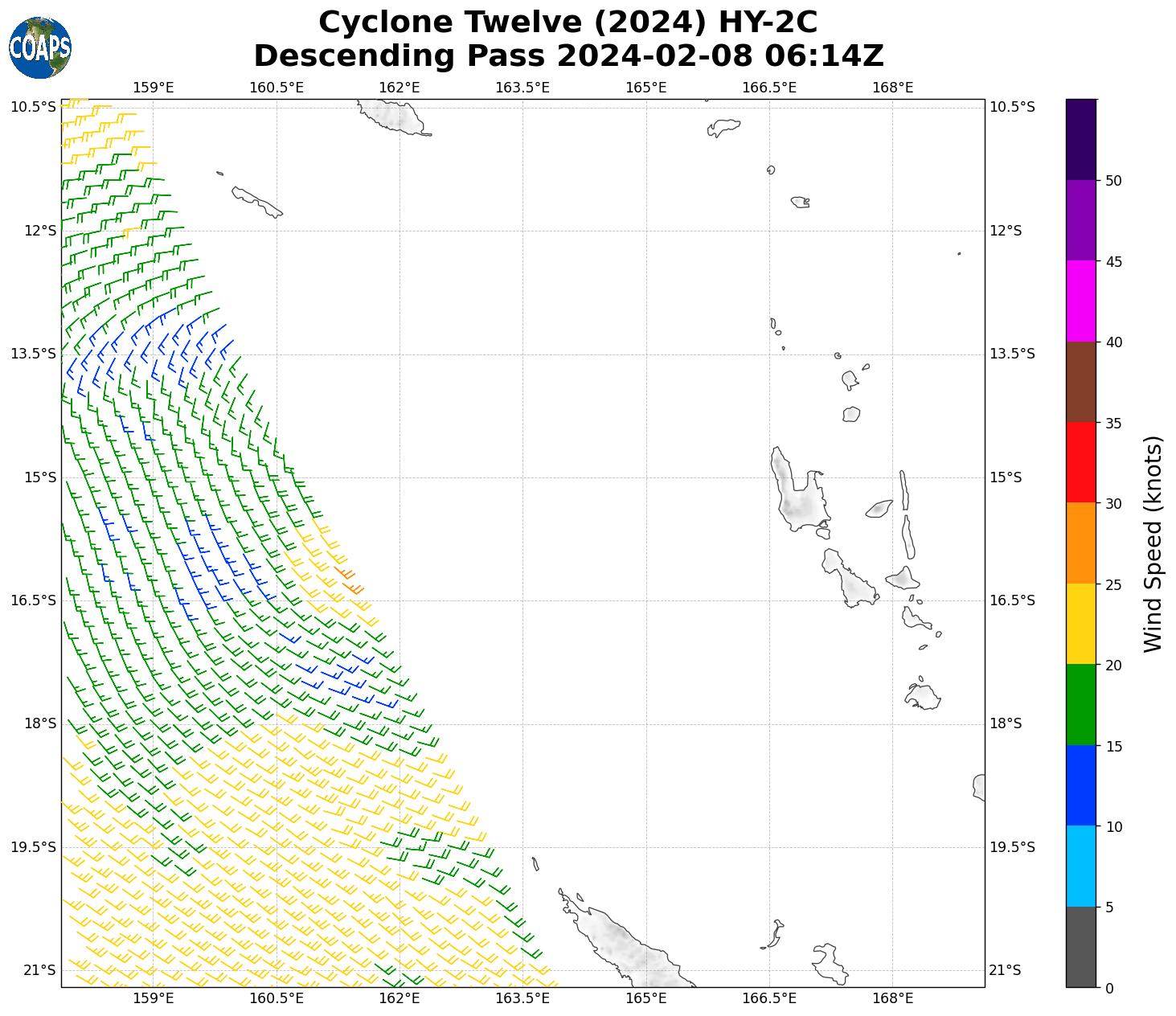
Task: Click the right 19.5°S latitude label
Action: pyautogui.click(x=1005, y=847)
